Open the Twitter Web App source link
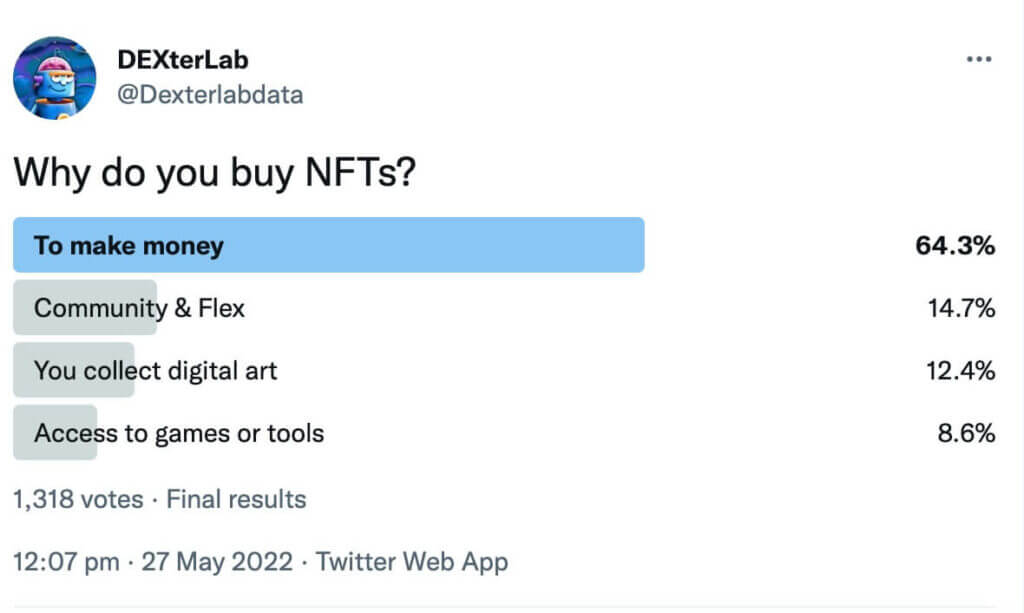 [412, 562]
